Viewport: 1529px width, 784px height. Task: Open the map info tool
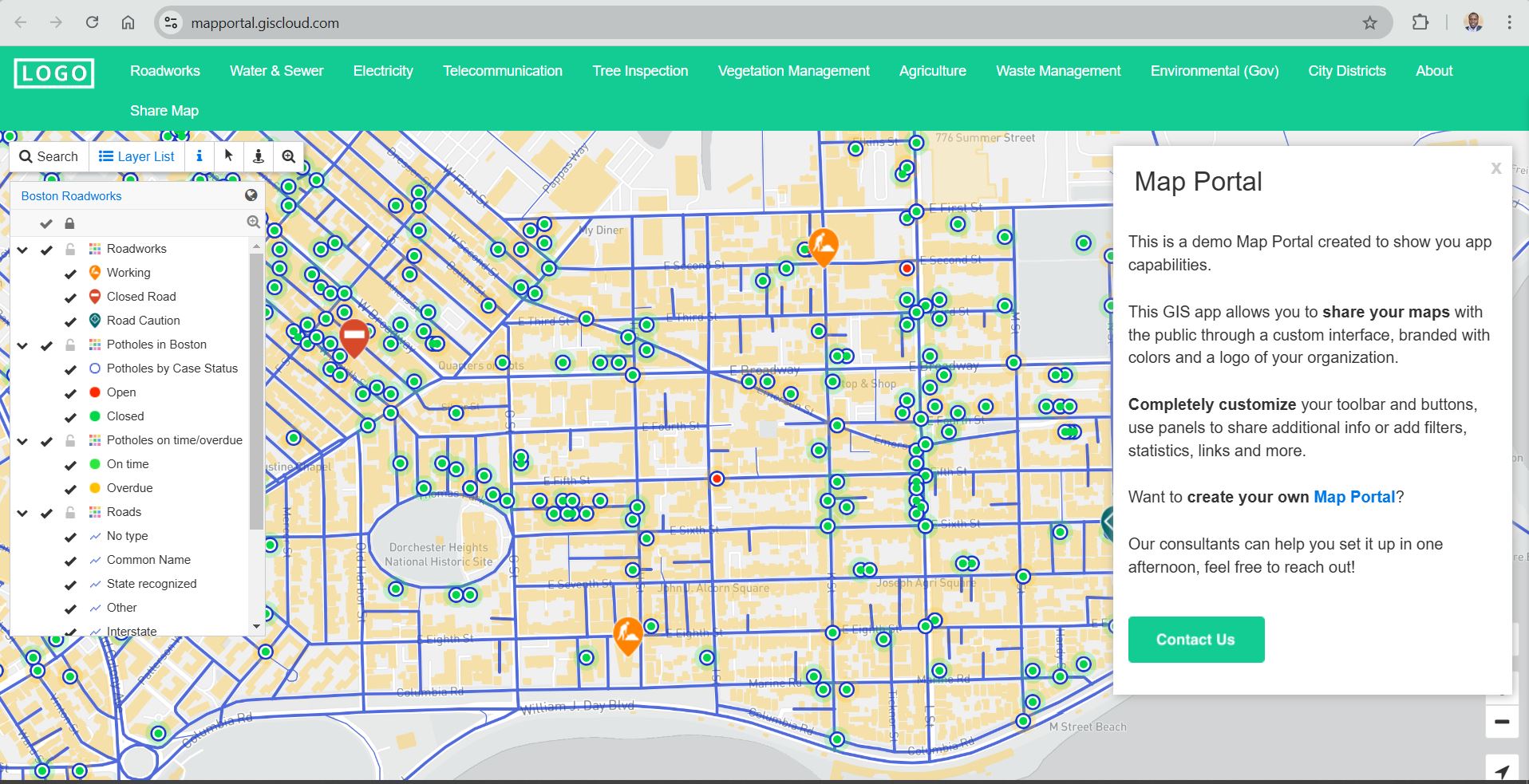(x=199, y=156)
